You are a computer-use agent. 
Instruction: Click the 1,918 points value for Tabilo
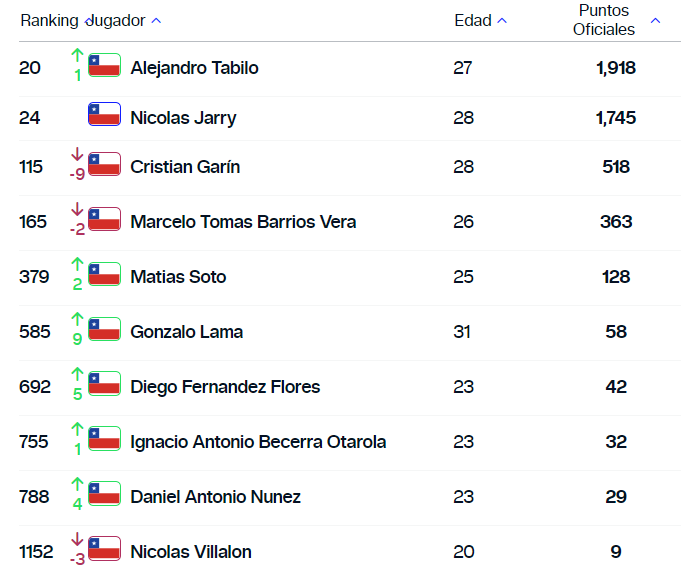(x=615, y=68)
